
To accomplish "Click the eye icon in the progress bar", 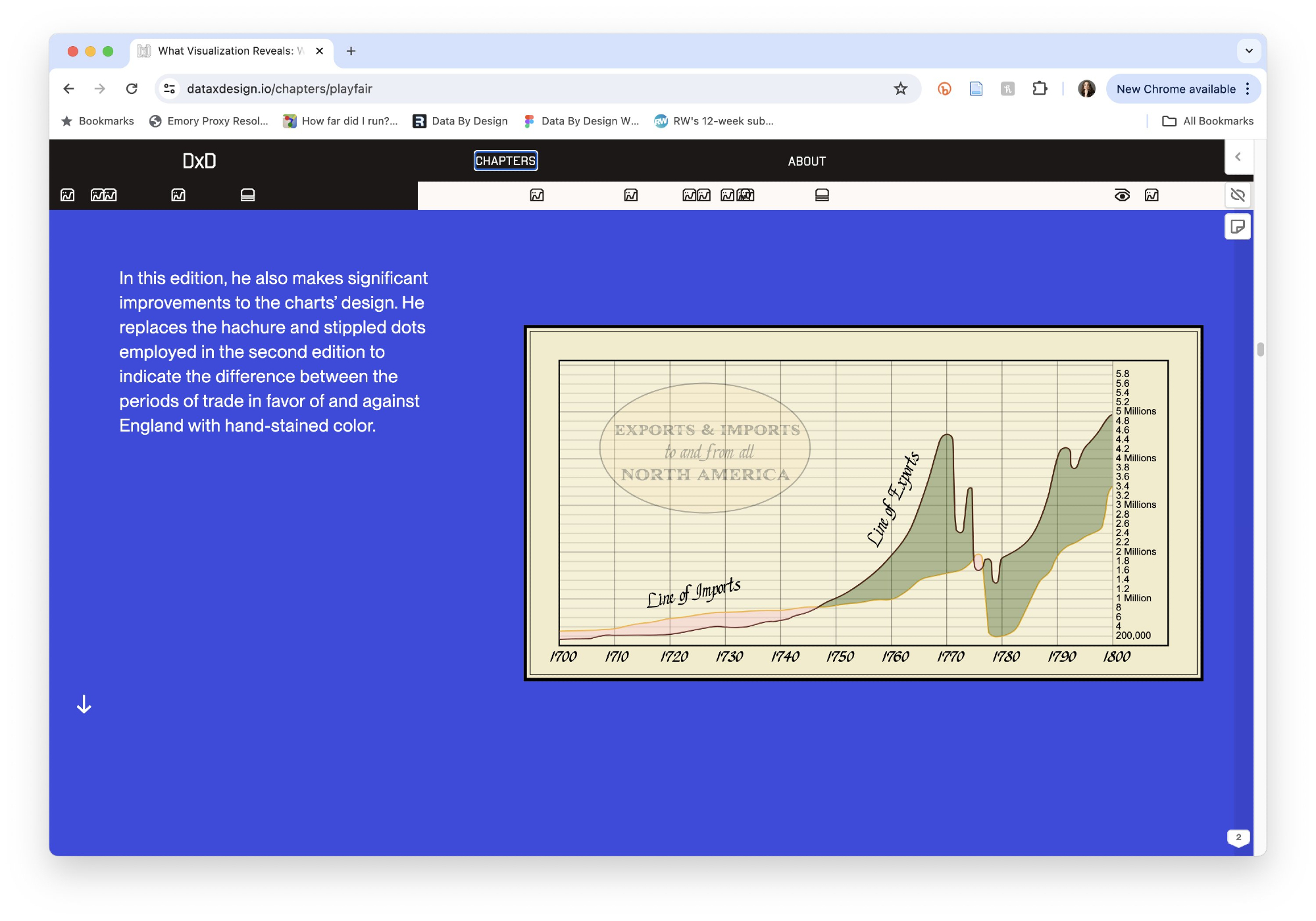I will (x=1122, y=195).
